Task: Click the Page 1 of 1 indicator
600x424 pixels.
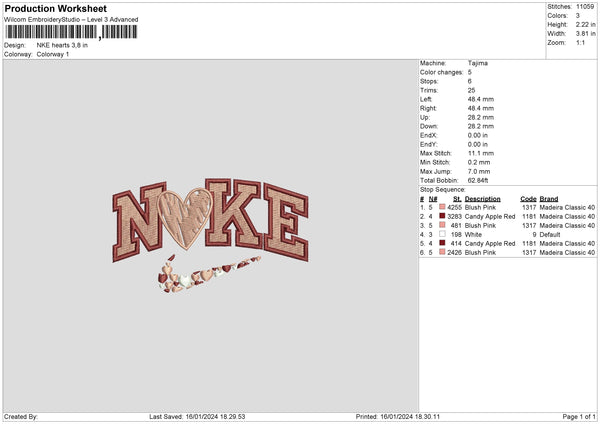Action: (x=579, y=417)
